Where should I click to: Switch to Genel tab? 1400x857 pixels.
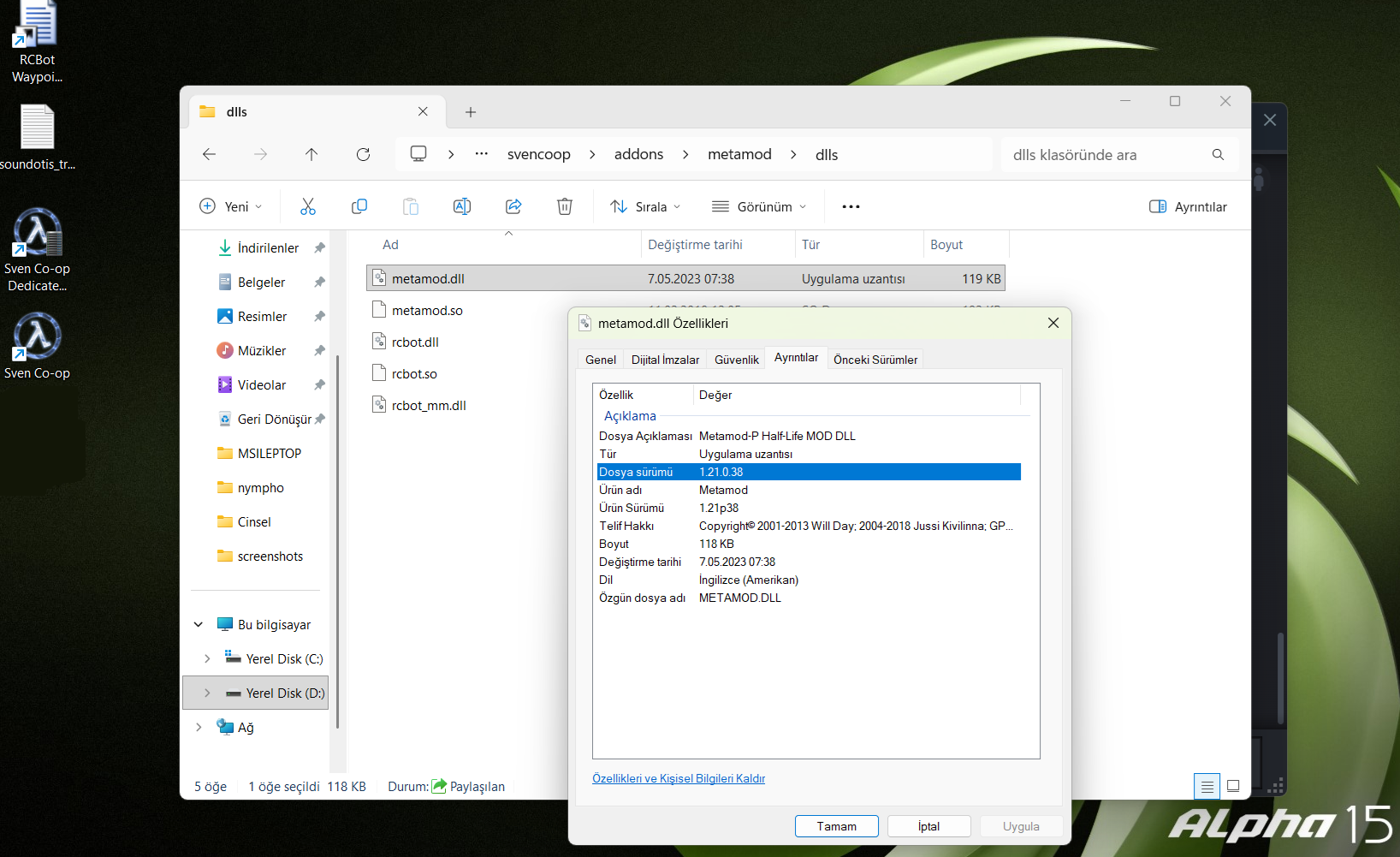coord(601,360)
